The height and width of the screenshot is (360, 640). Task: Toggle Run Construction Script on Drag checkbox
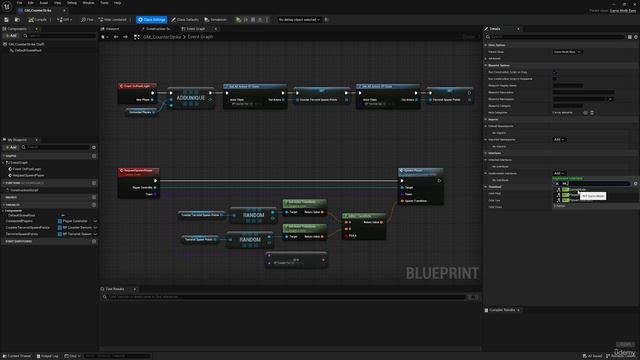pyautogui.click(x=555, y=72)
